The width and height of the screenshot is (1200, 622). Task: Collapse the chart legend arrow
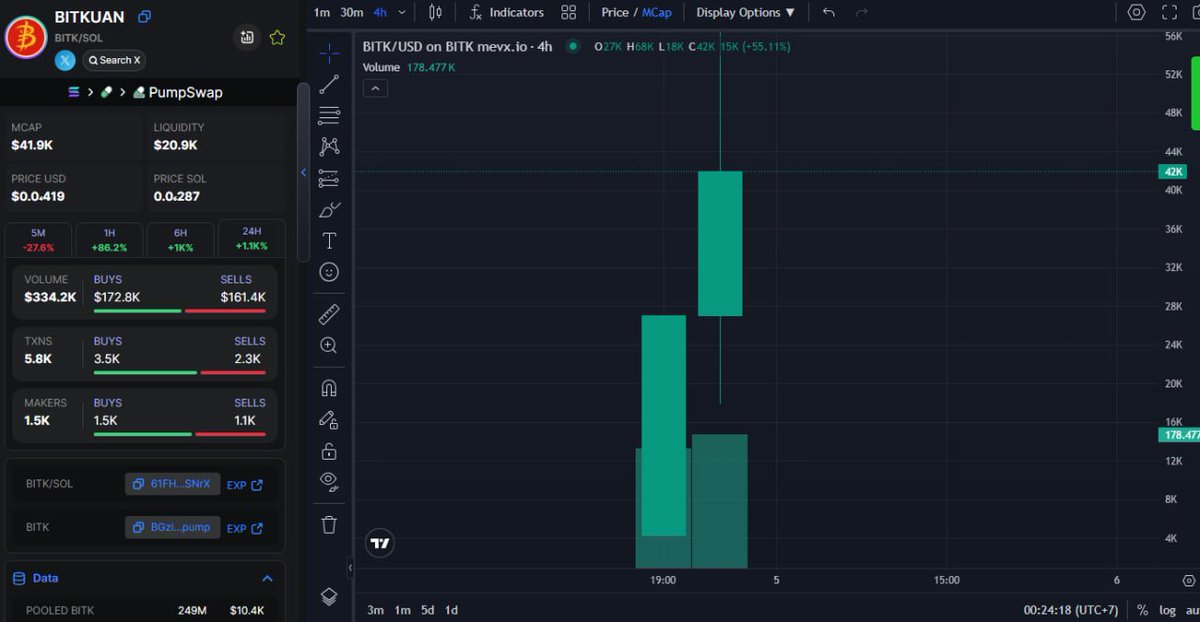[x=375, y=88]
